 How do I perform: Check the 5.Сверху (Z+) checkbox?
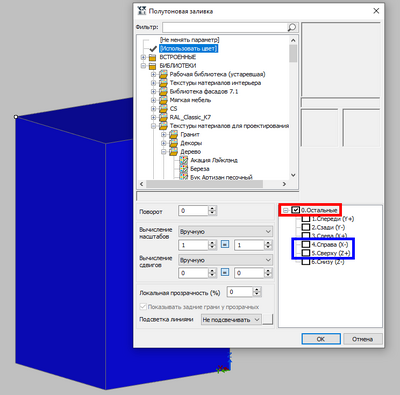[306, 253]
